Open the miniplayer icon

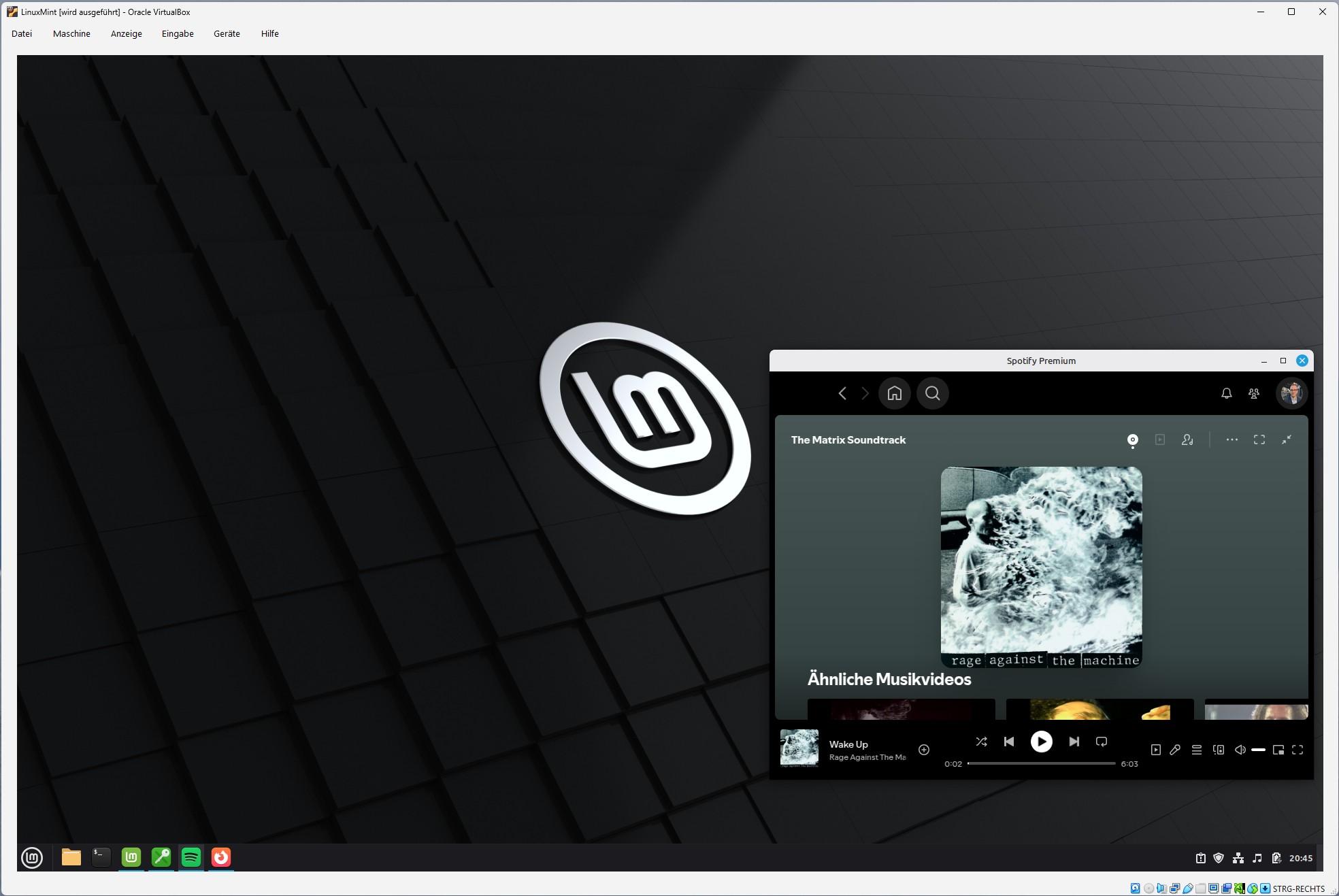[x=1278, y=750]
